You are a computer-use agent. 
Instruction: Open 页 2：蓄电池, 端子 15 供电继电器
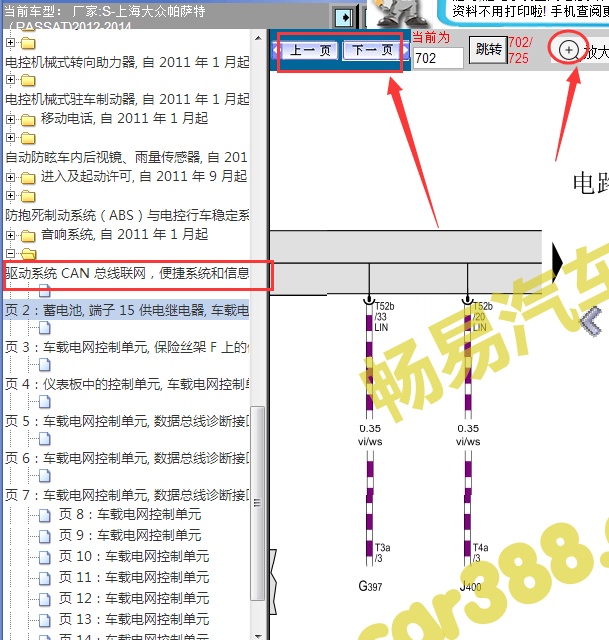pyautogui.click(x=127, y=310)
